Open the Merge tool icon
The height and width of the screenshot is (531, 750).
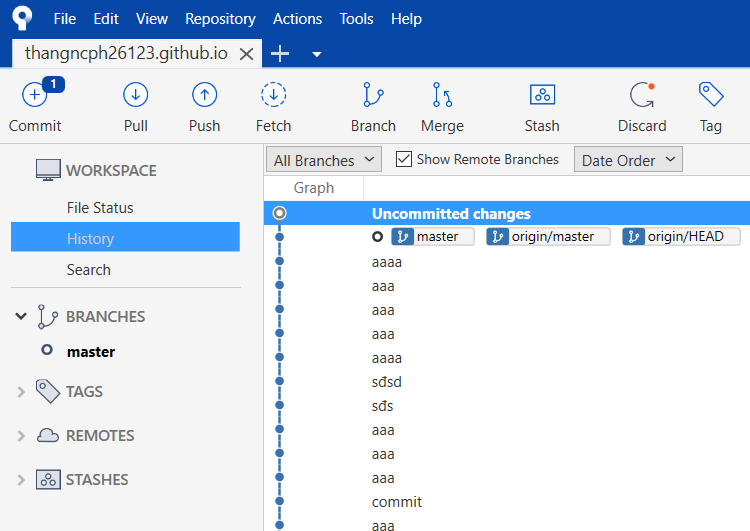tap(442, 95)
